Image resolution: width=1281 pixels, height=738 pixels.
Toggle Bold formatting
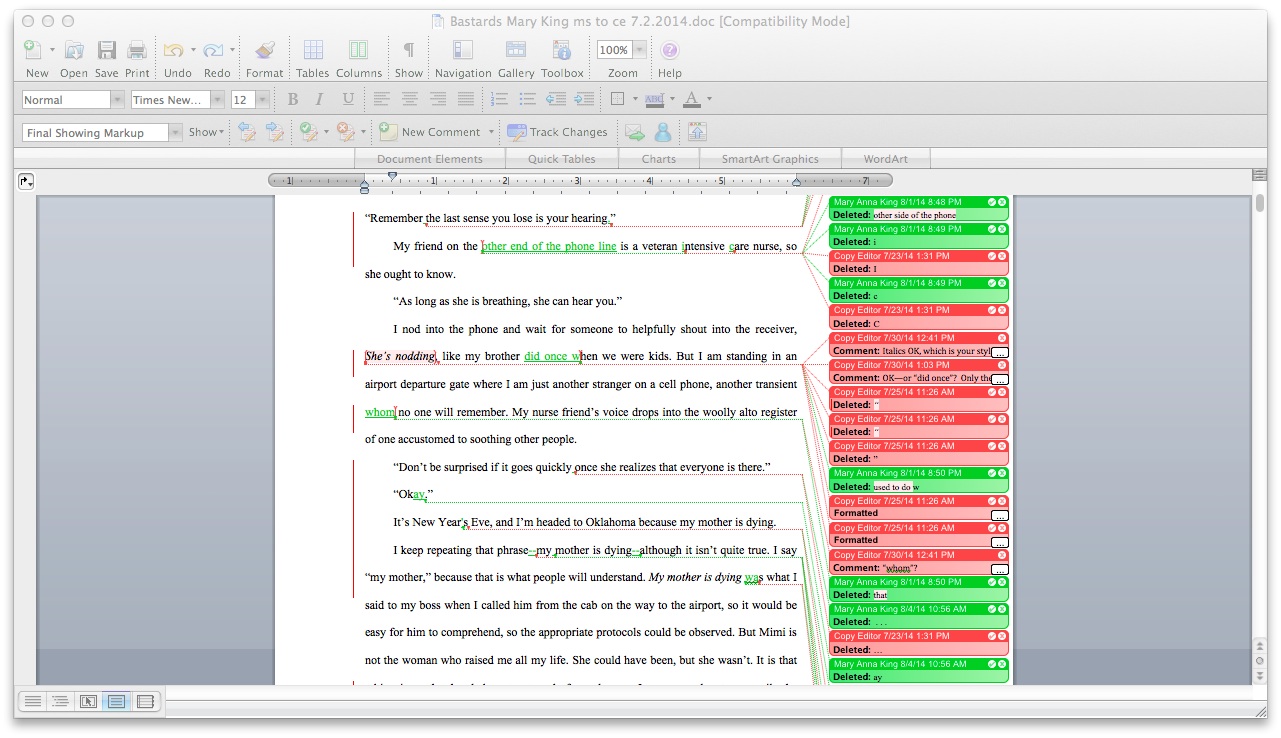[x=293, y=99]
